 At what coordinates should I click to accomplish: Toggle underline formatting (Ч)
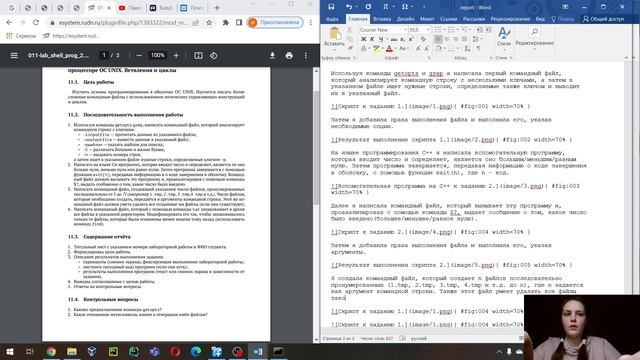[x=381, y=39]
